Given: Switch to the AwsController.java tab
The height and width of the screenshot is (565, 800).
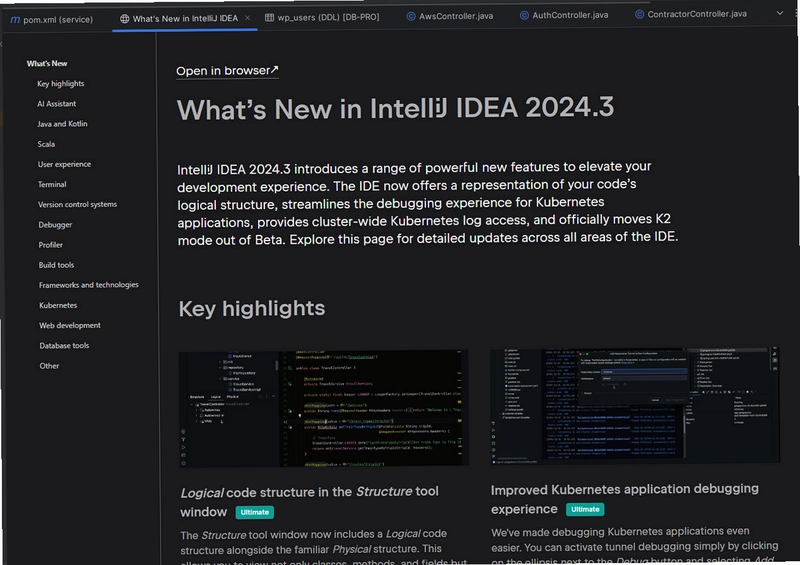Looking at the screenshot, I should tap(450, 16).
